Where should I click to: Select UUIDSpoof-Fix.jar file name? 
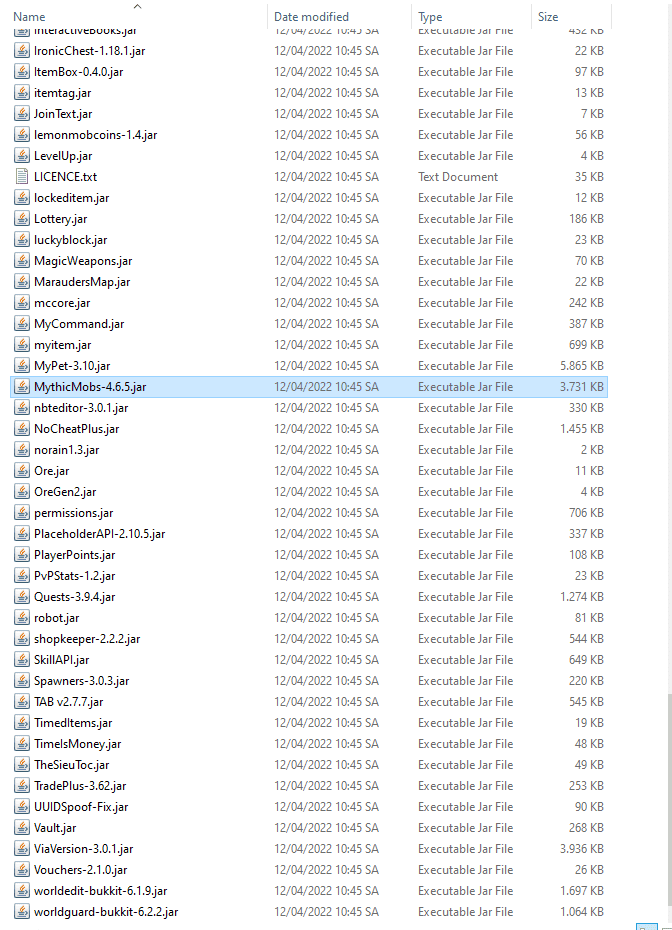pos(81,807)
